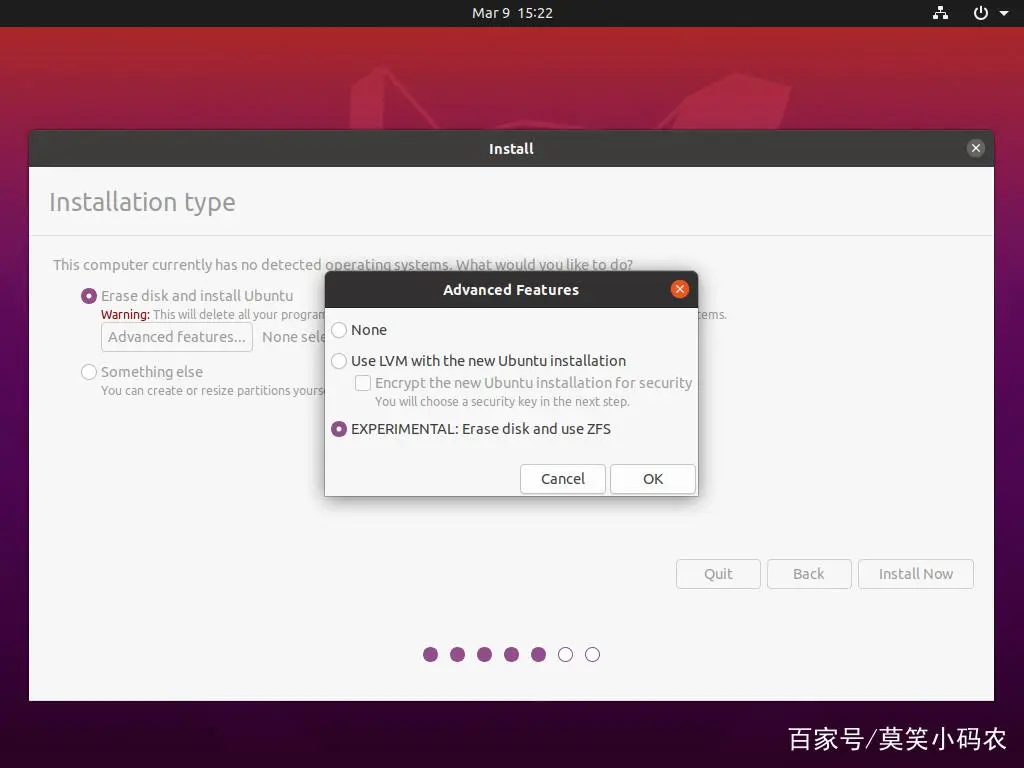Click Install Now
This screenshot has width=1024, height=768.
coord(916,573)
